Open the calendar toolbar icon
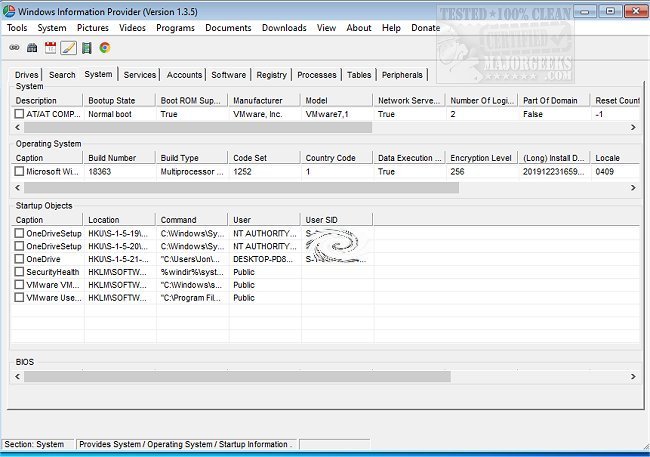650x457 pixels. click(x=50, y=48)
